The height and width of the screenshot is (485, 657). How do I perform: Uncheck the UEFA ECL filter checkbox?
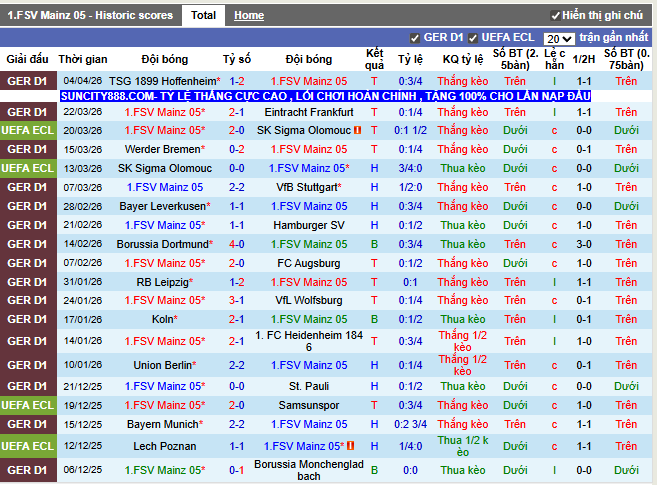point(473,38)
